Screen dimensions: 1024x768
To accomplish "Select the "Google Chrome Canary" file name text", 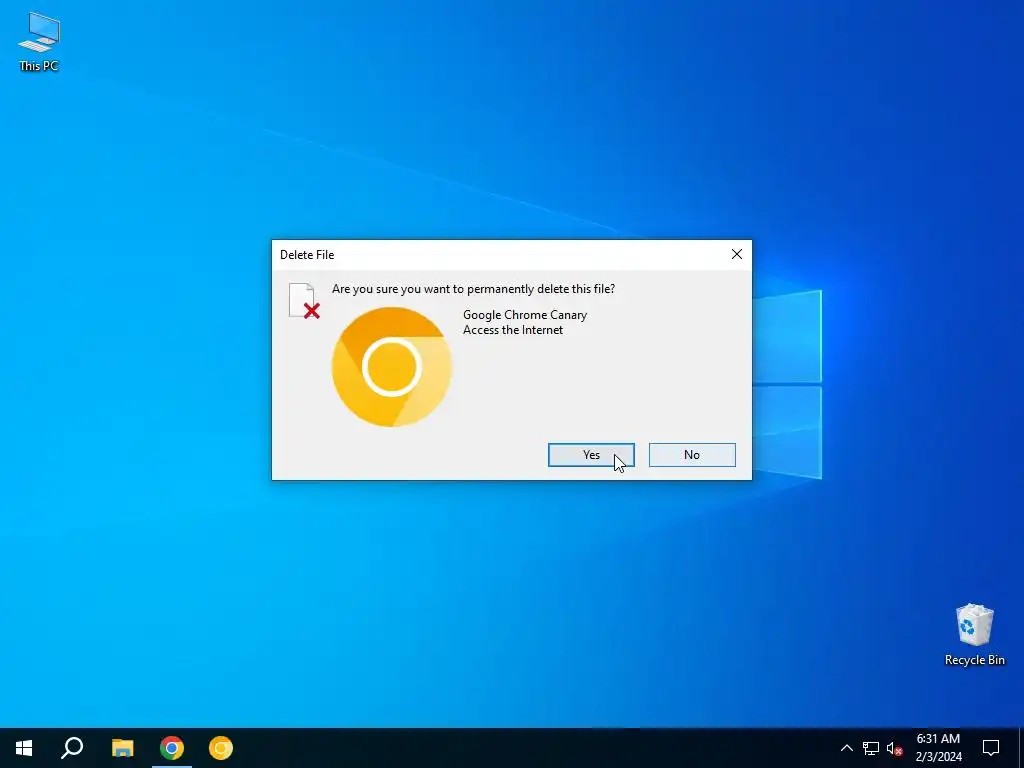I will pos(525,315).
